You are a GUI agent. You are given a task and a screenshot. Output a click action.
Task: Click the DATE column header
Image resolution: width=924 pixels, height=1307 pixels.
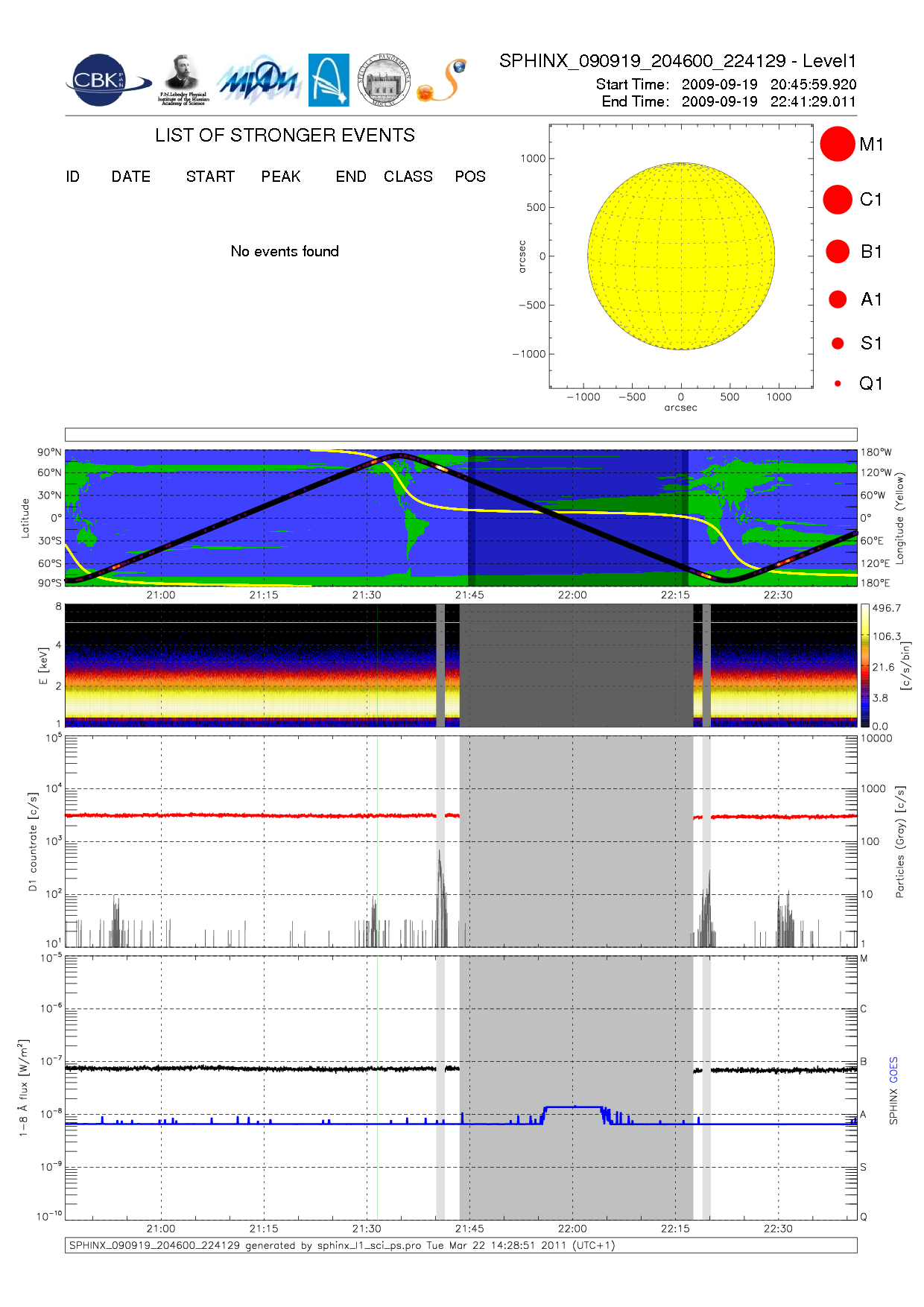coord(131,177)
